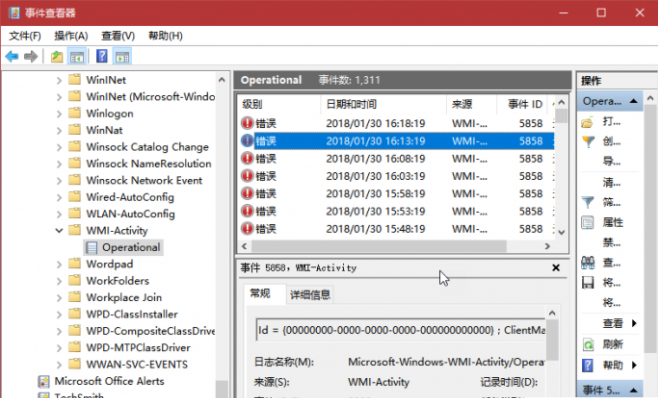Sort by the 级别 column header
Viewport: 658px width, 398px height.
[279, 104]
